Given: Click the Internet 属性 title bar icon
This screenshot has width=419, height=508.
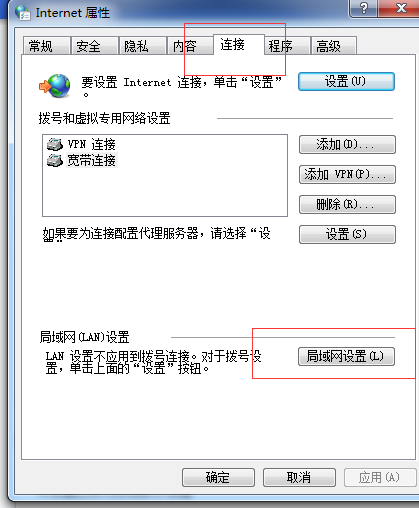Looking at the screenshot, I should (x=23, y=13).
